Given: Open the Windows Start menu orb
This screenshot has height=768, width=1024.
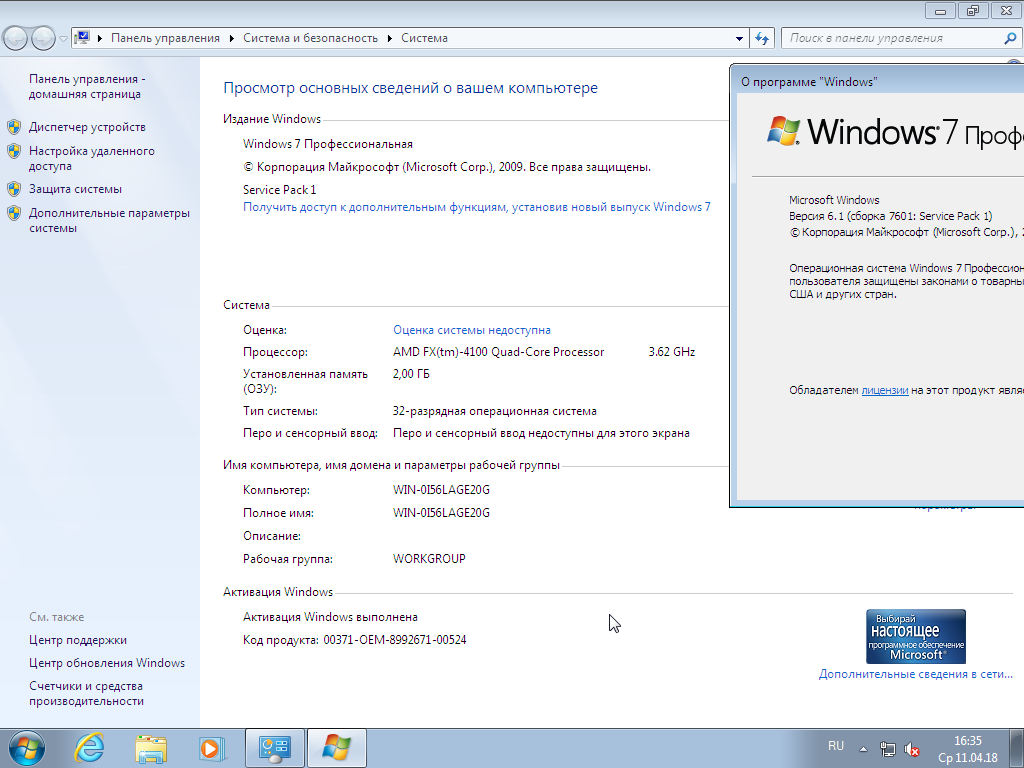Looking at the screenshot, I should click(27, 748).
